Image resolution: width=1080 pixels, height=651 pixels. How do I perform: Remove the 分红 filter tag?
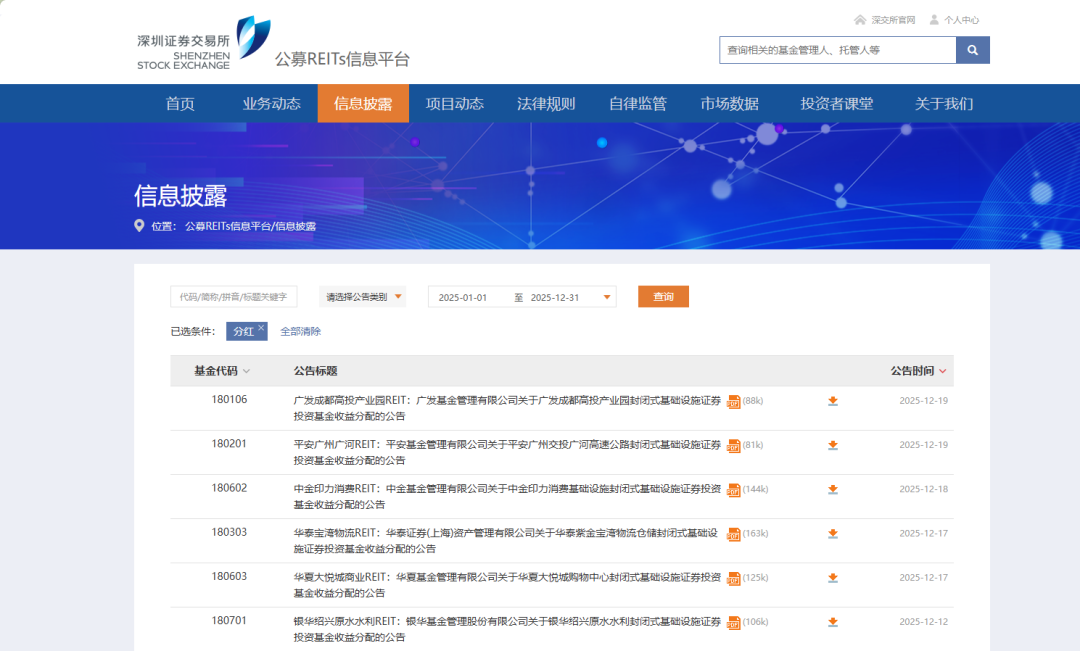[261, 327]
